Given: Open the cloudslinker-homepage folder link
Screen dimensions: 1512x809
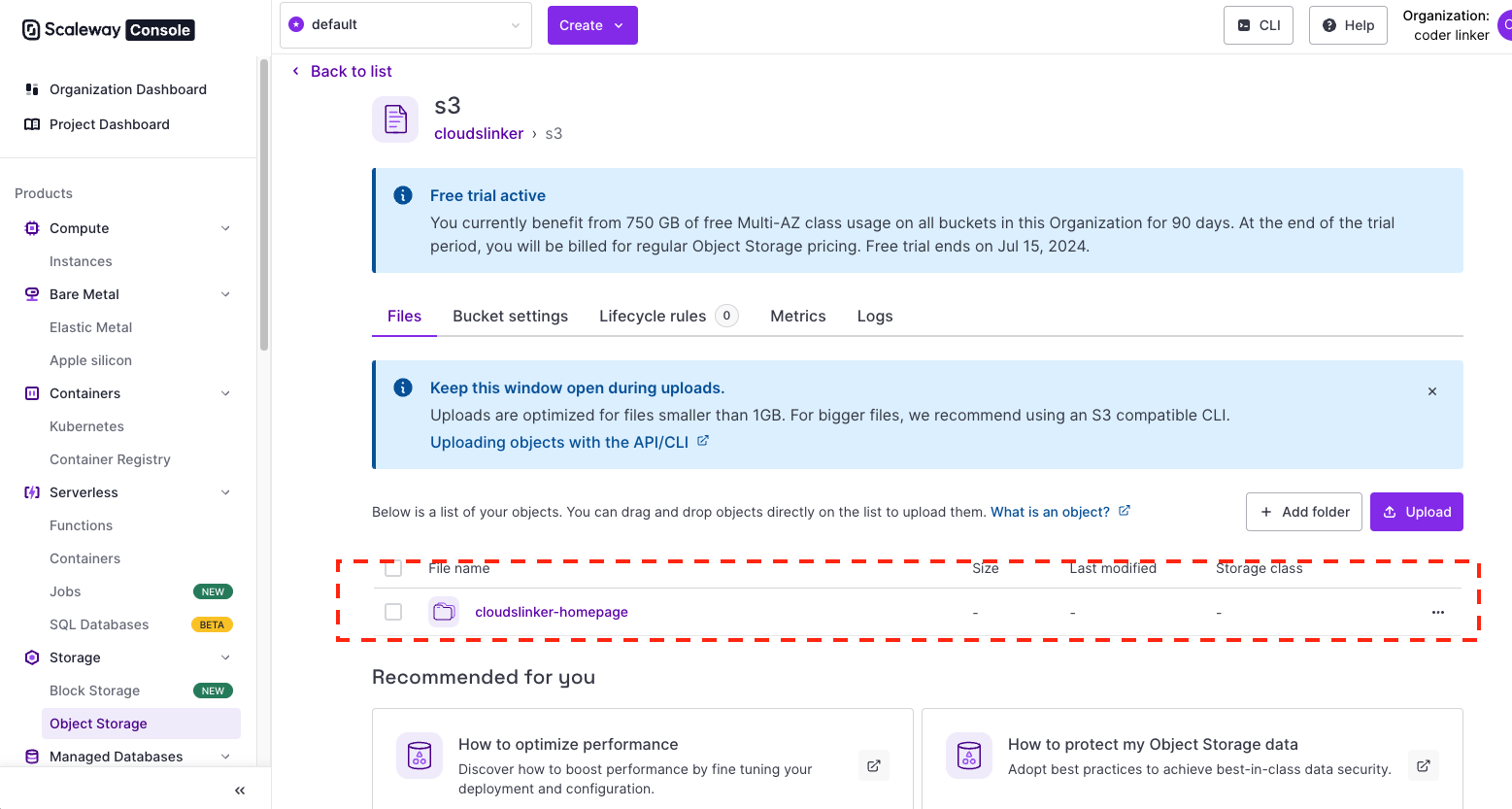Looking at the screenshot, I should click(x=552, y=612).
